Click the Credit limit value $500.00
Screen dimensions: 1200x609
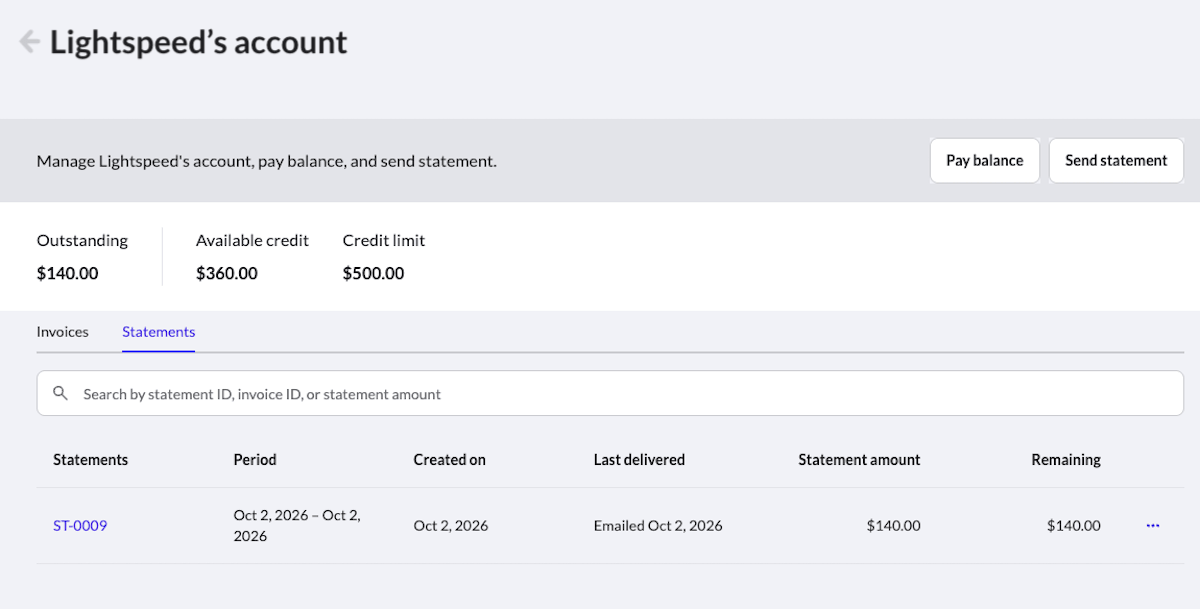click(x=374, y=273)
